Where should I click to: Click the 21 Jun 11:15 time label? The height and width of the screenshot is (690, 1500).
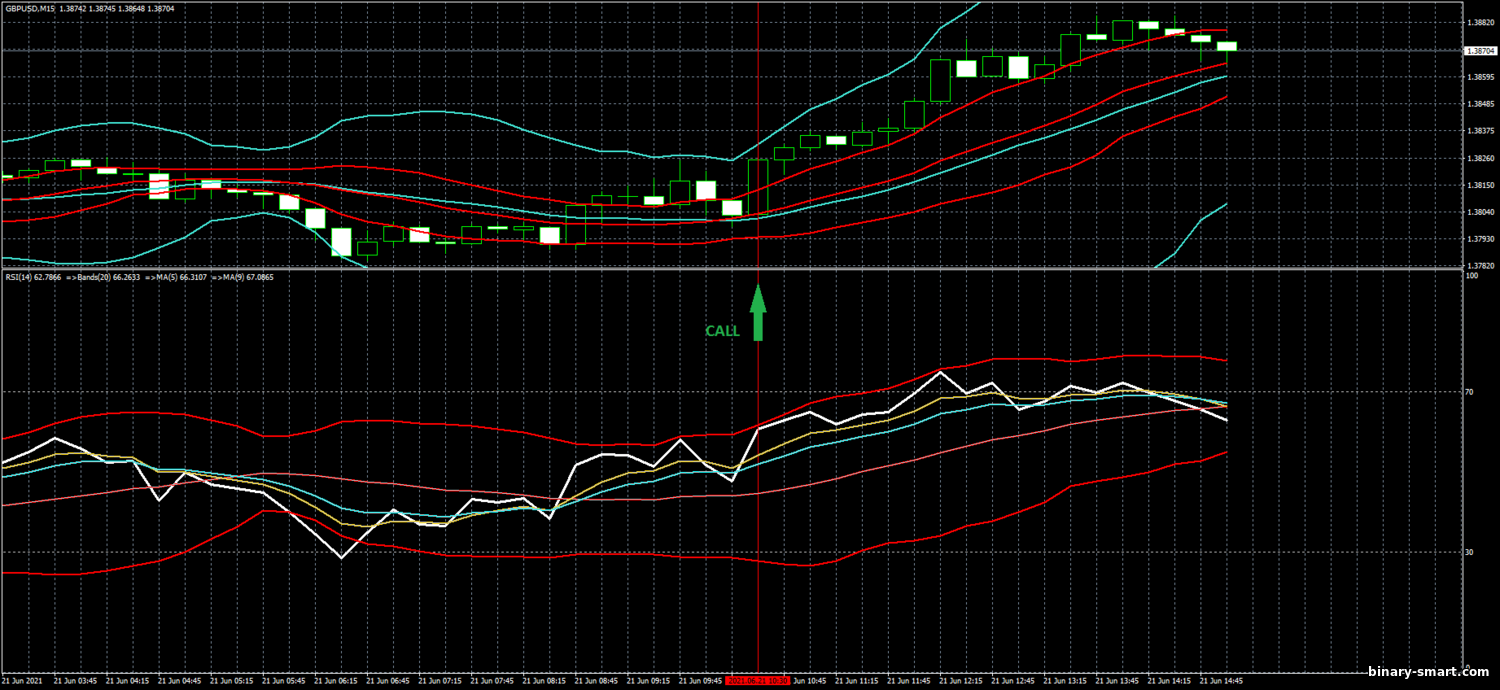(x=856, y=681)
